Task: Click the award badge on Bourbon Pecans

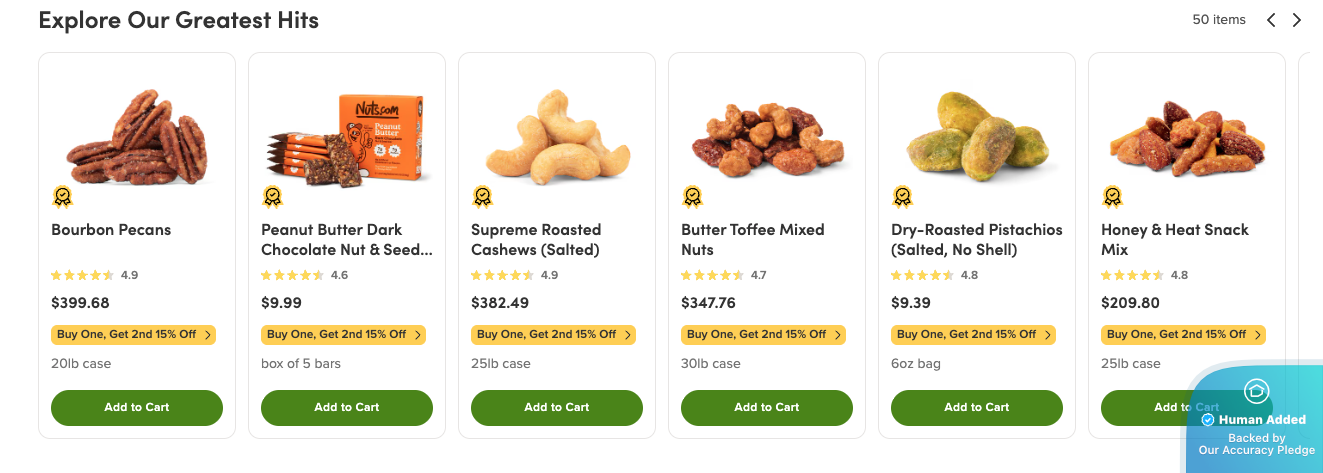Action: [63, 197]
